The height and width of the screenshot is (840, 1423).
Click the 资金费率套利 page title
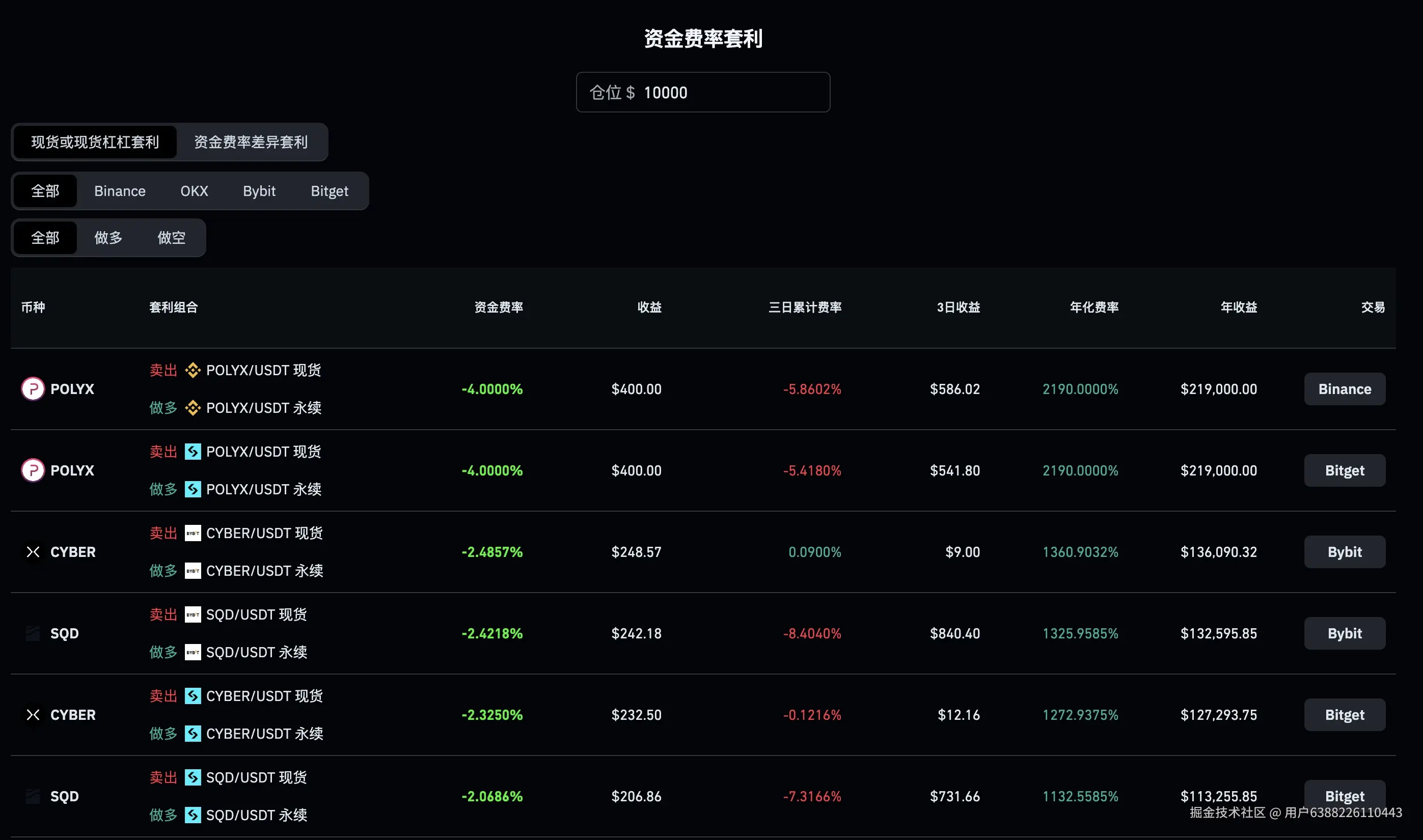click(x=703, y=39)
